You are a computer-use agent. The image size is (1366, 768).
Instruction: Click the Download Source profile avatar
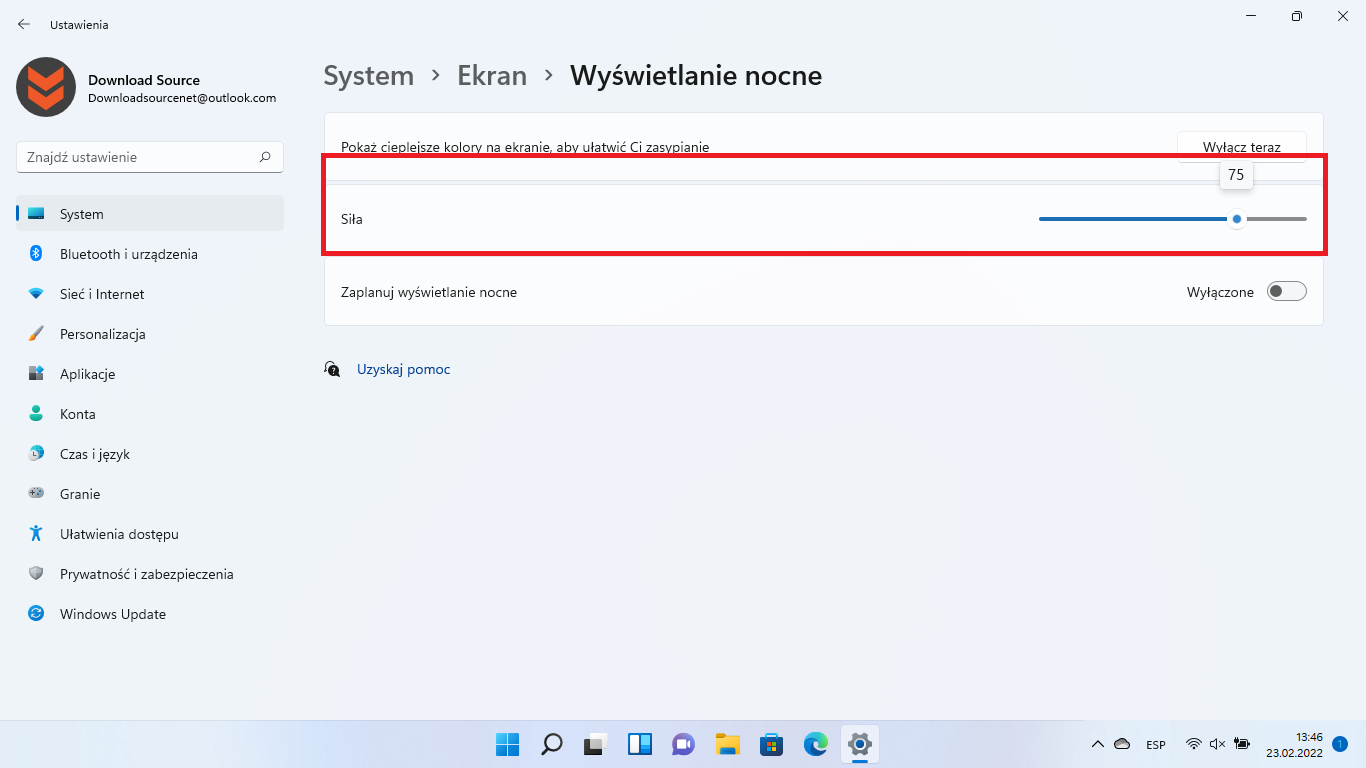pos(46,87)
